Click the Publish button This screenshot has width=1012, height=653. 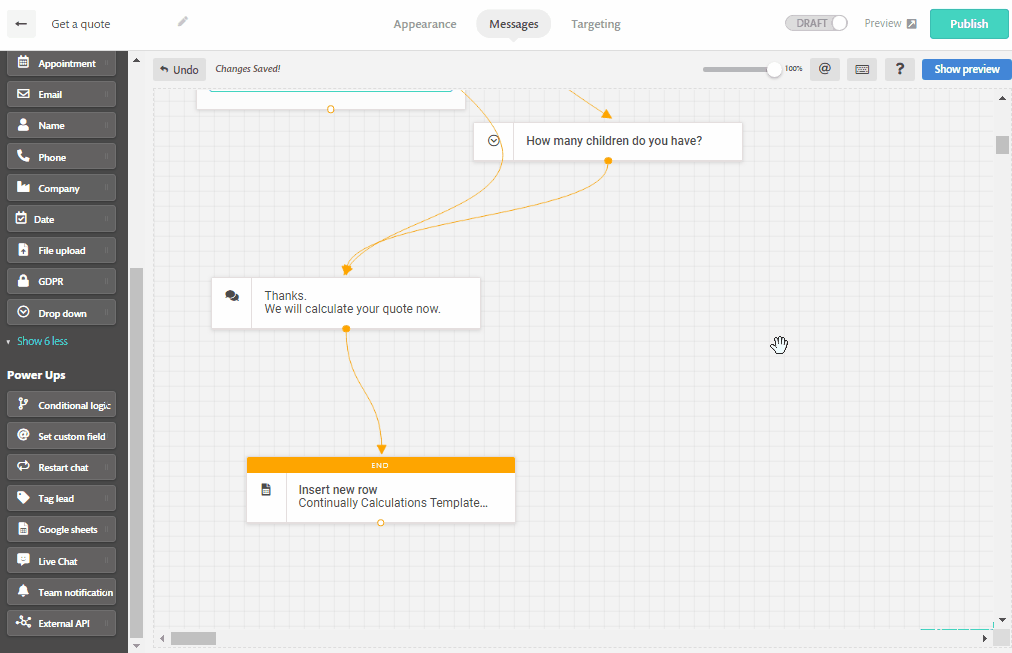tap(969, 24)
